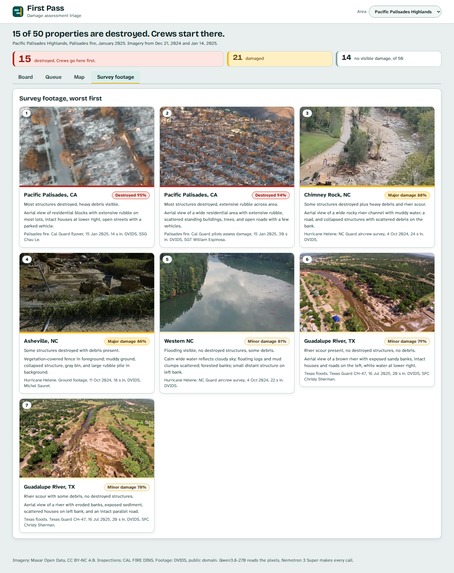Switch to the Map tab
Image resolution: width=454 pixels, height=573 pixels.
point(79,77)
